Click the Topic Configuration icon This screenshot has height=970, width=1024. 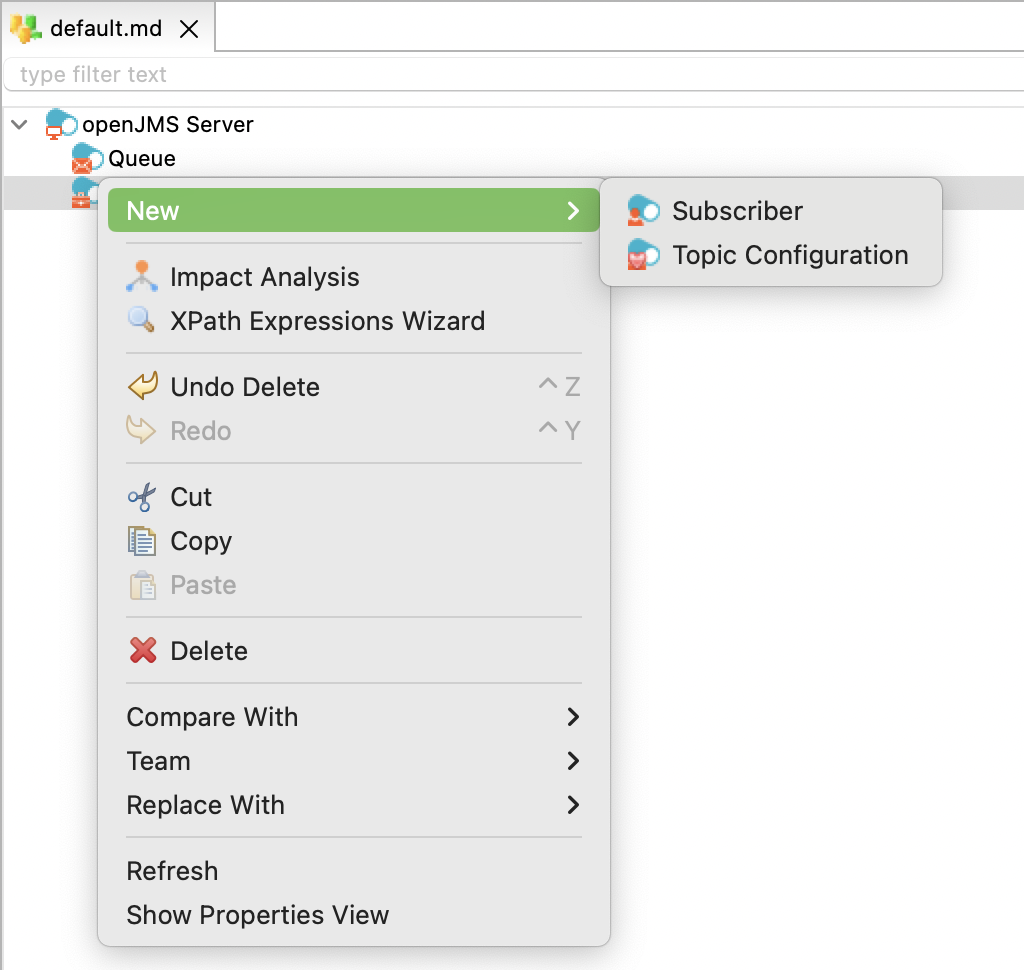[x=643, y=256]
